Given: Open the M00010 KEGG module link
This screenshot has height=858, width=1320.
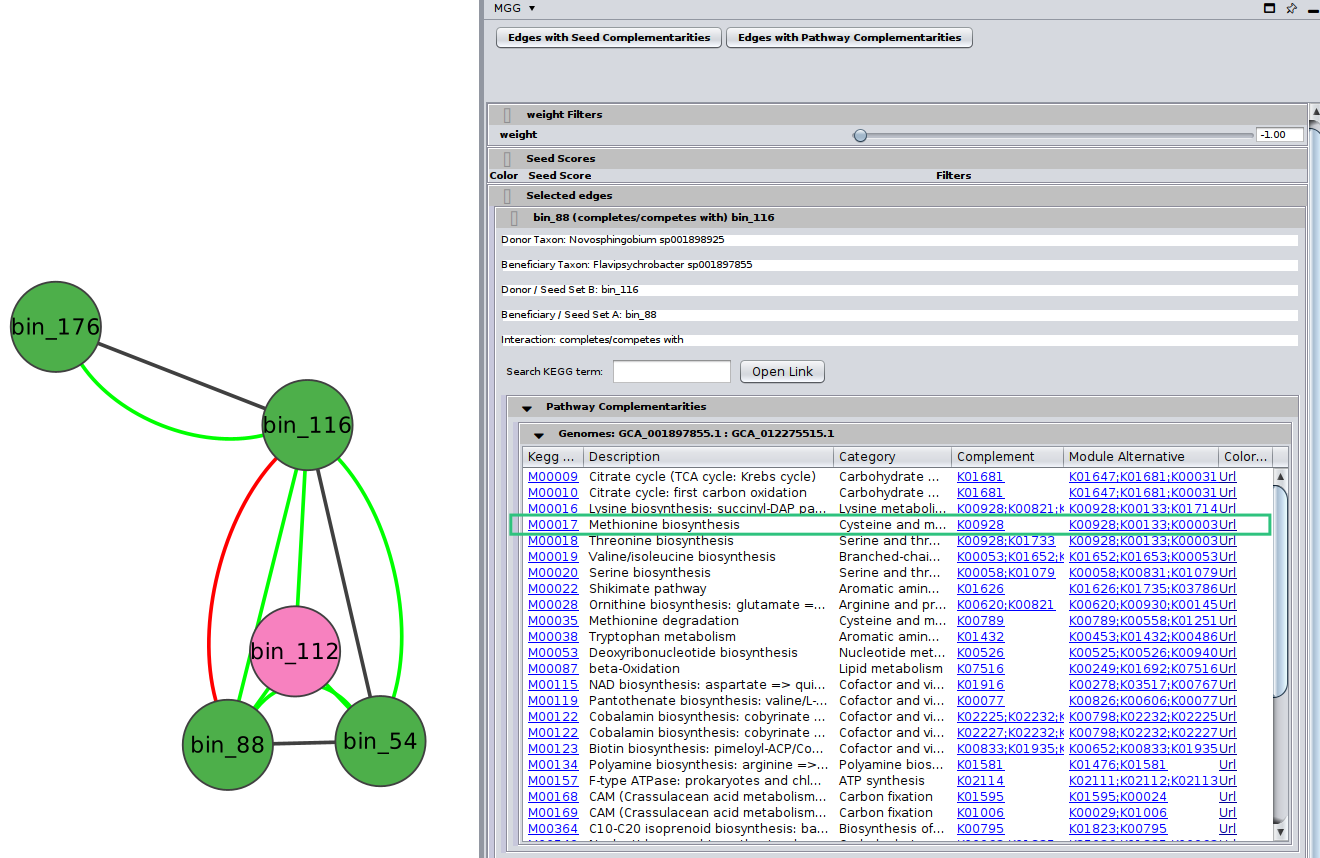Looking at the screenshot, I should (x=553, y=493).
